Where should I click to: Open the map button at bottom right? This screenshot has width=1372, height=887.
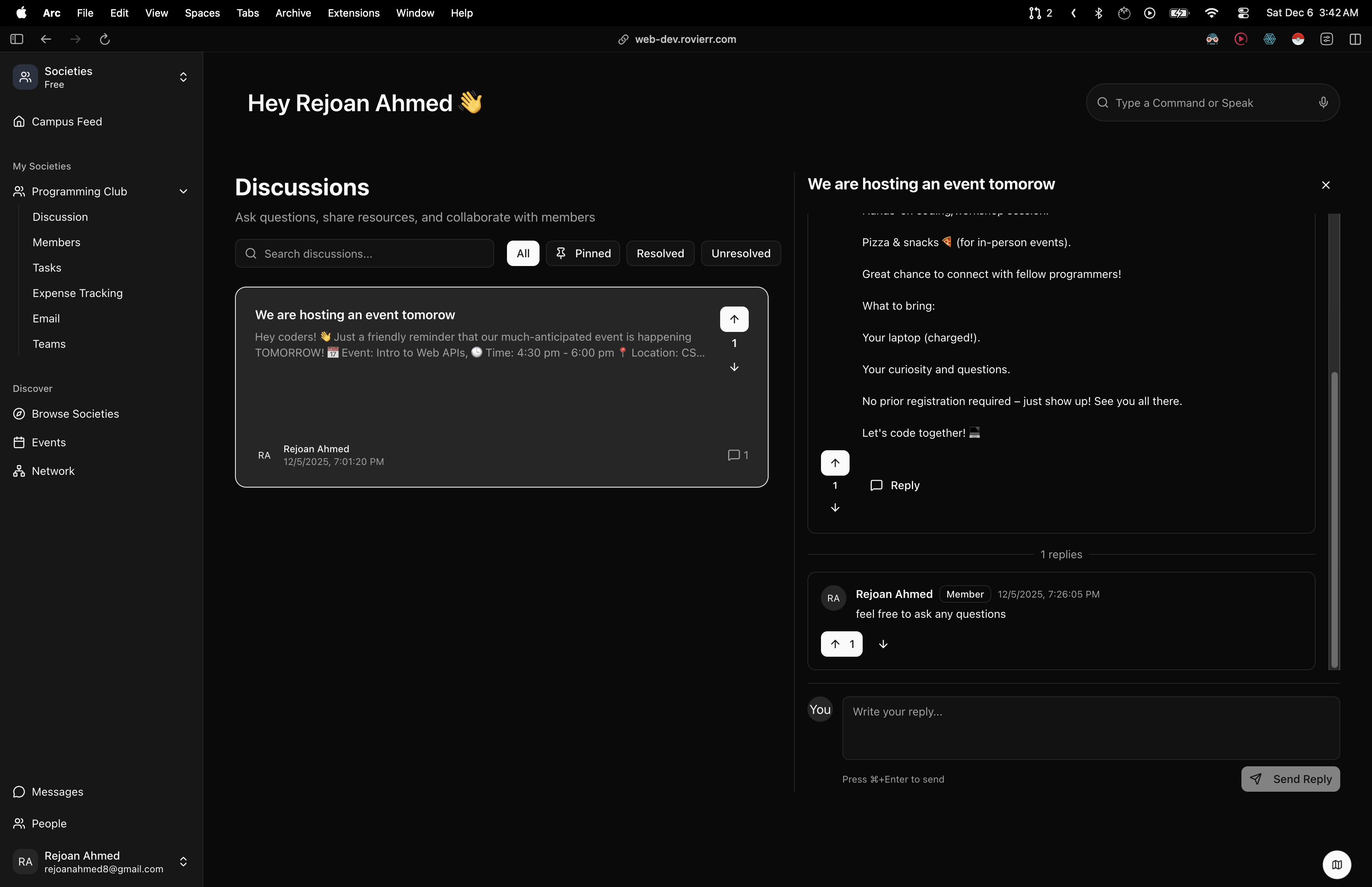point(1336,864)
